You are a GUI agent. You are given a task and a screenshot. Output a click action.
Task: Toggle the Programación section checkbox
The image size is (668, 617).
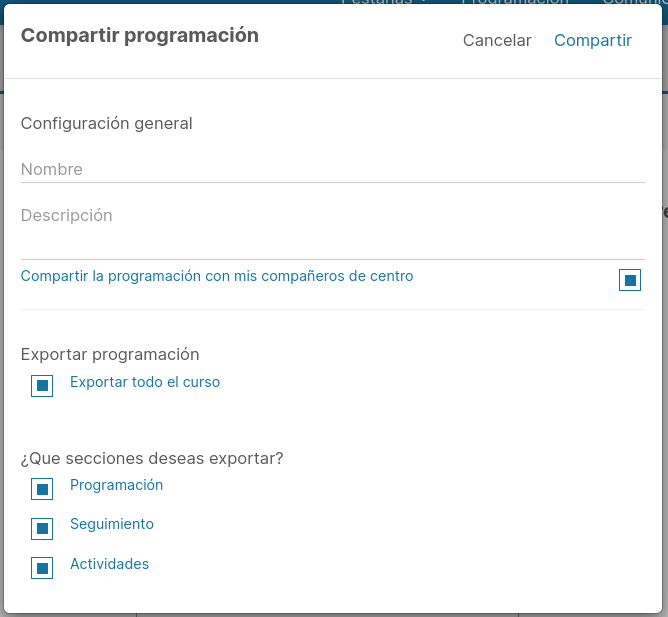pyautogui.click(x=42, y=489)
